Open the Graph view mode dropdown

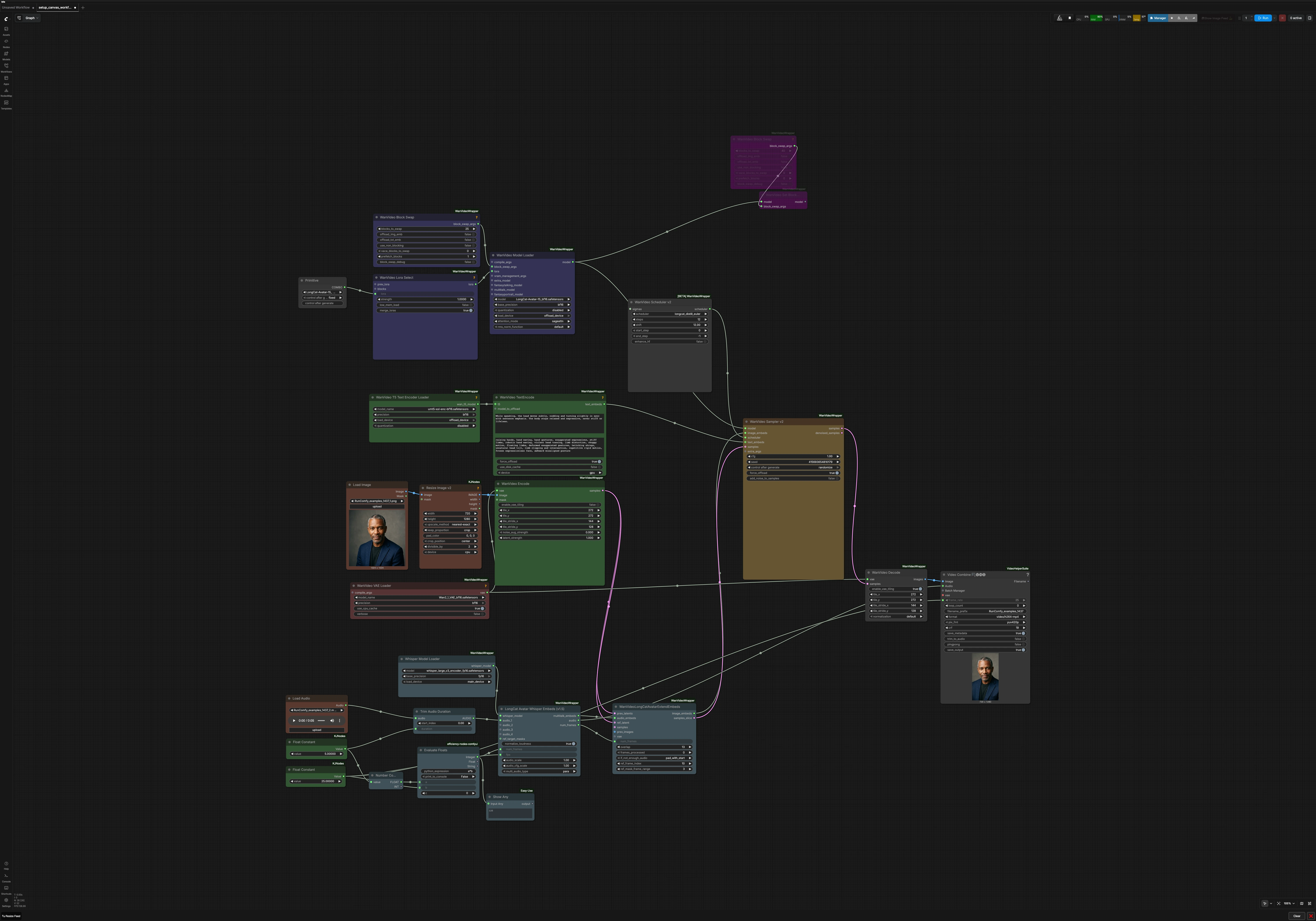(32, 18)
